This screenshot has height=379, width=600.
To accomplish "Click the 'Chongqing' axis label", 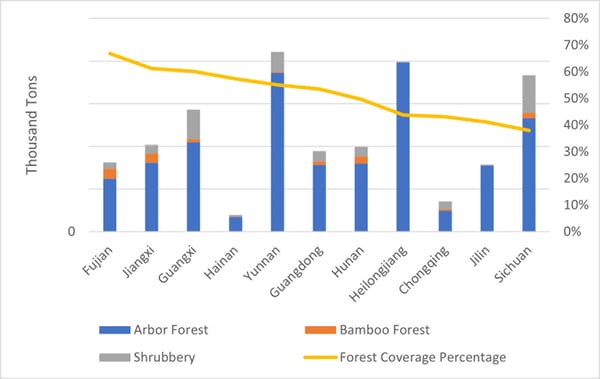I will click(424, 270).
